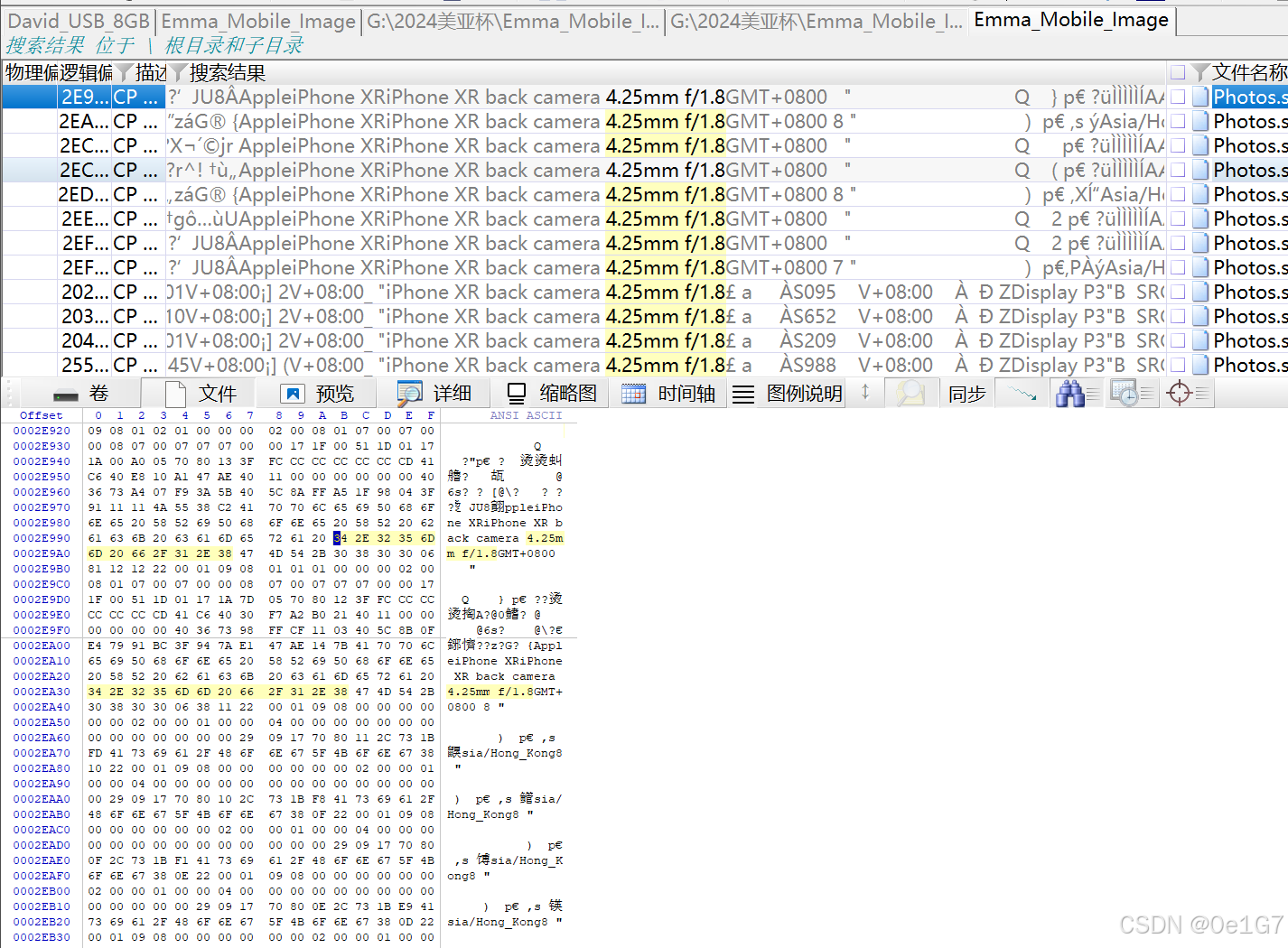Check the box for row 203...
Image resolution: width=1288 pixels, height=948 pixels.
tap(1178, 316)
